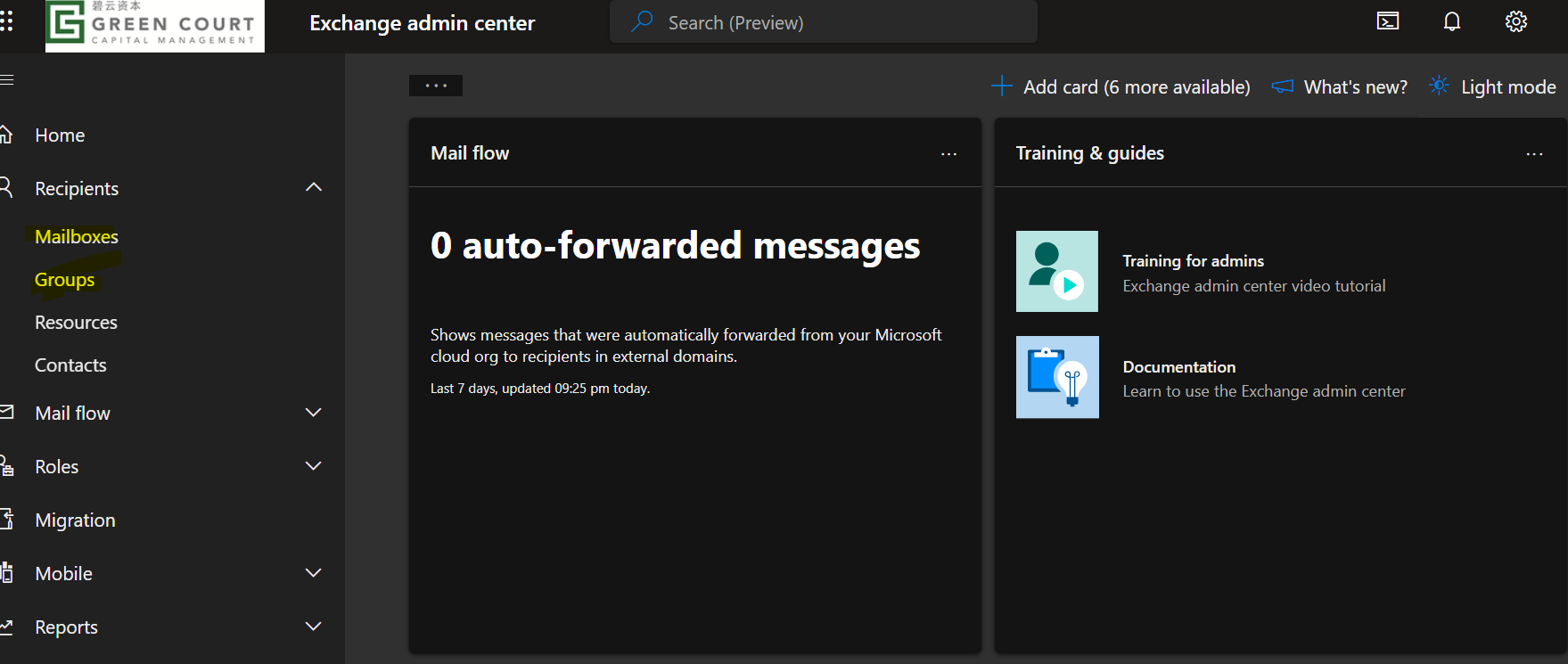The height and width of the screenshot is (664, 1568).
Task: Click the Mail flow card title
Action: 470,153
